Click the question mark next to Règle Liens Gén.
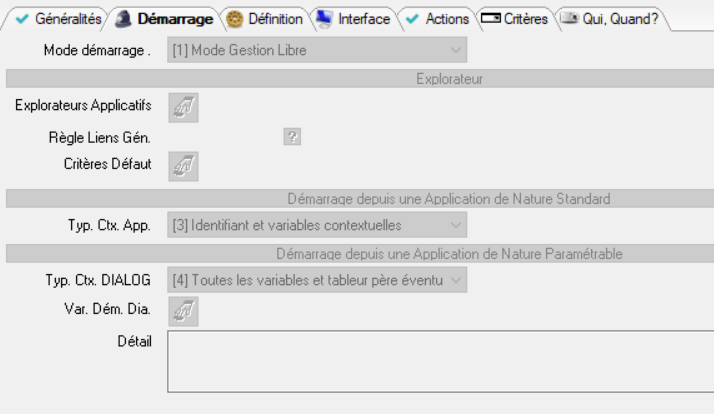 pos(292,138)
